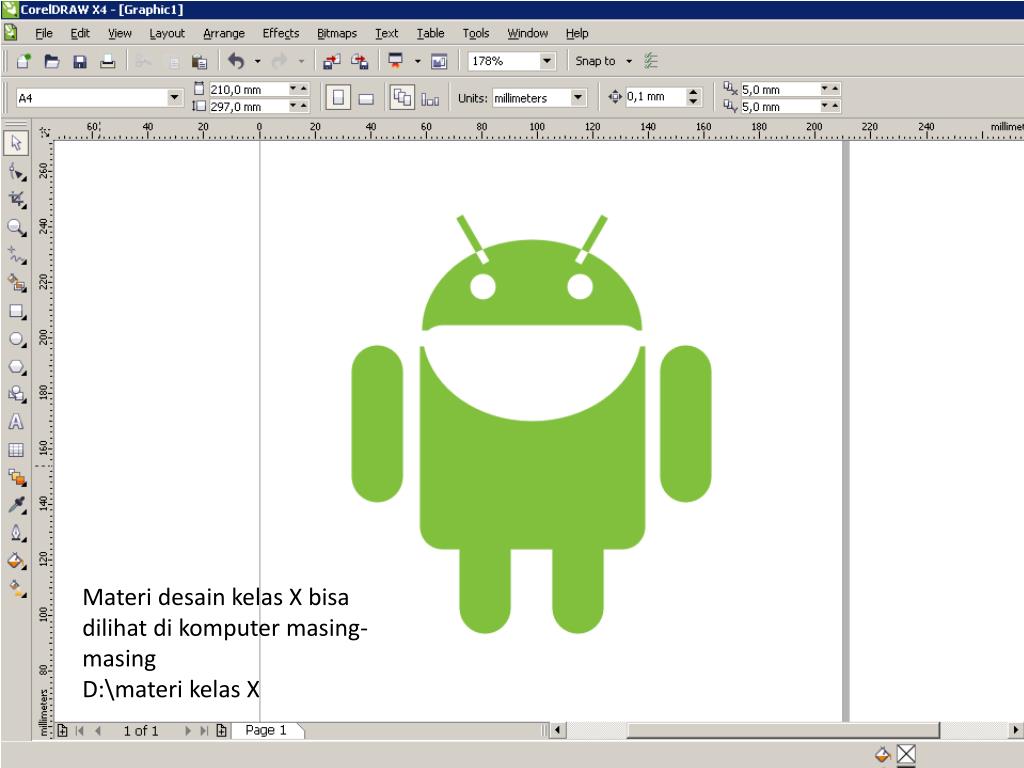Expand the undo history arrow
1024x768 pixels.
(x=257, y=61)
